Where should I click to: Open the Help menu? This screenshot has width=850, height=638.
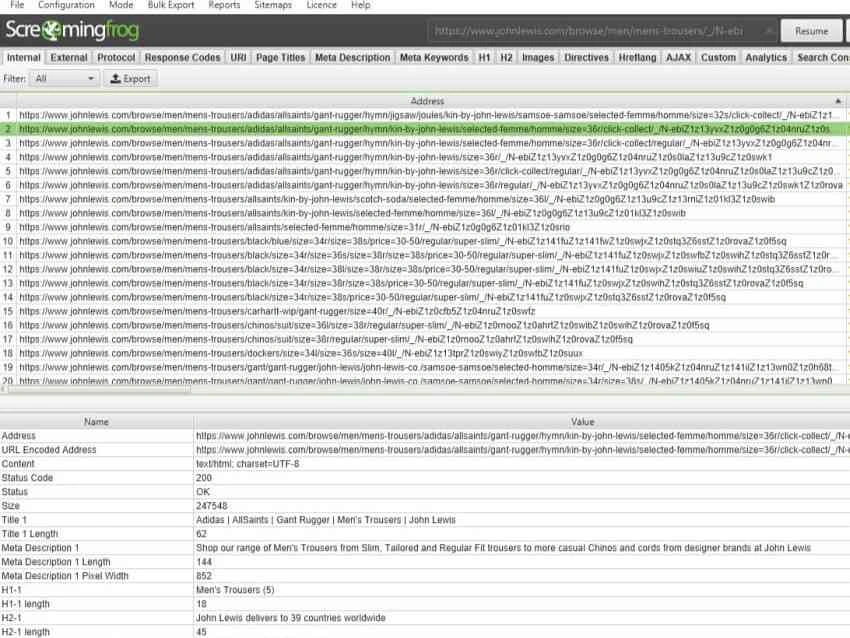tap(360, 5)
